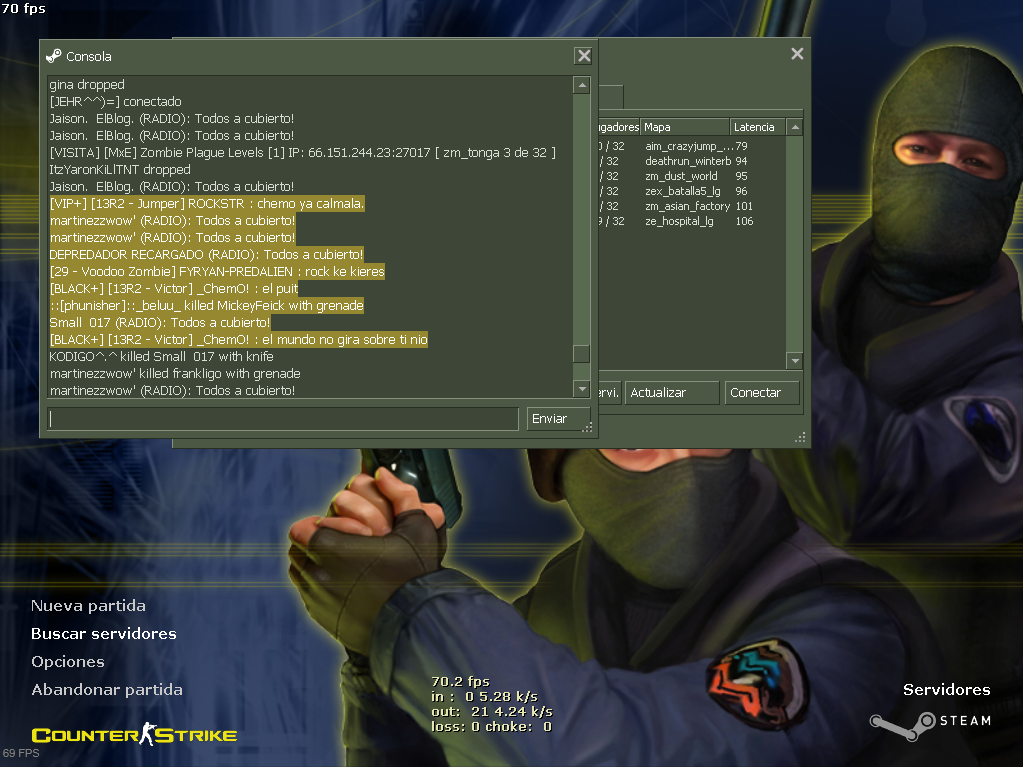Sort servers by the Mapa column header
Viewport: 1025px width, 767px height.
[685, 127]
